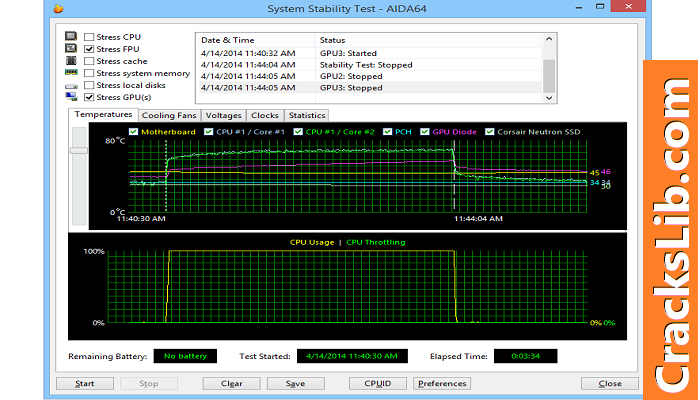The image size is (700, 400).
Task: Click the log list scroll up arrow
Action: point(549,39)
